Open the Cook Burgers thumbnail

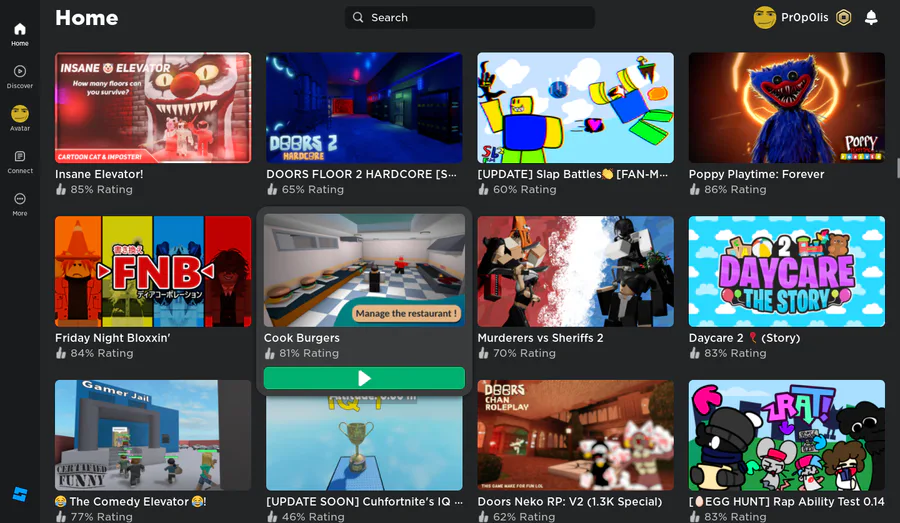tap(364, 270)
